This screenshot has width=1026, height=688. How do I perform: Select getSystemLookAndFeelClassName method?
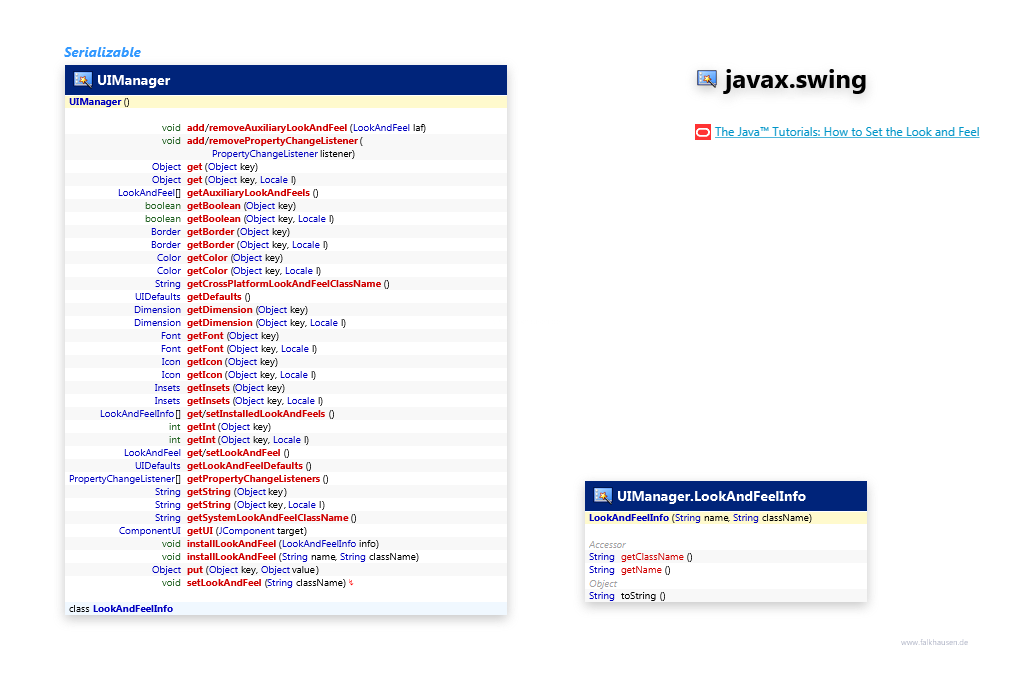coord(268,518)
